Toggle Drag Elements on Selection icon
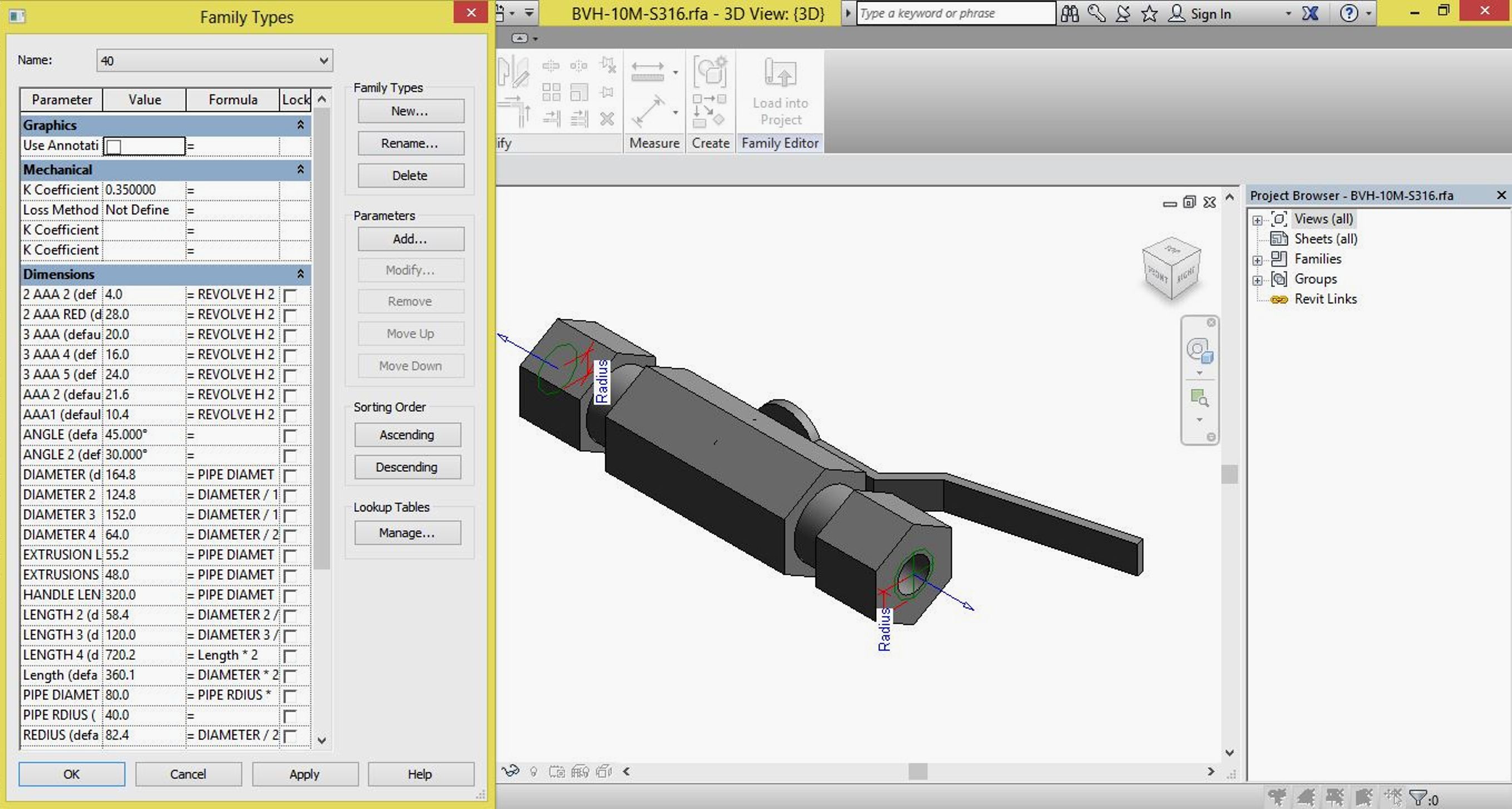1512x809 pixels. 1394,798
